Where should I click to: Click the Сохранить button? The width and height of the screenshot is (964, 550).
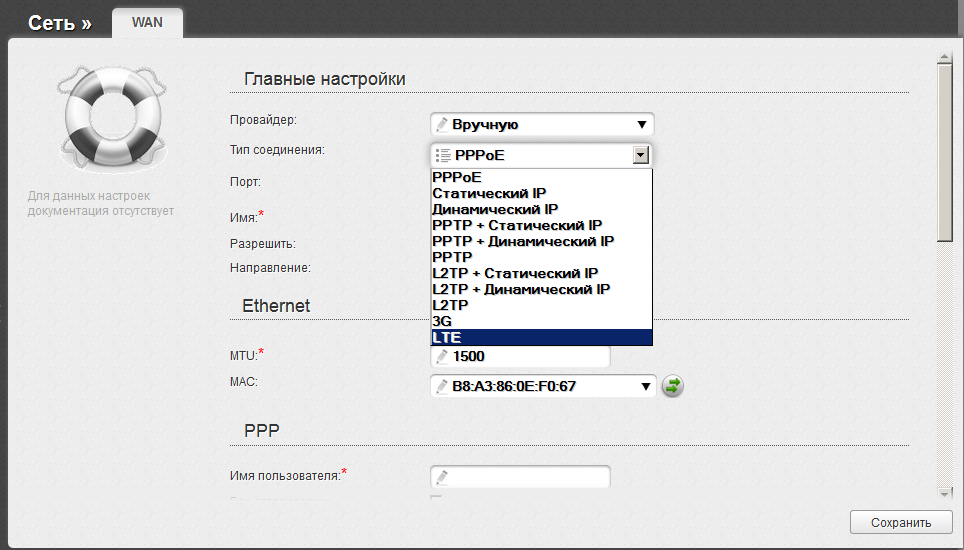tap(901, 522)
